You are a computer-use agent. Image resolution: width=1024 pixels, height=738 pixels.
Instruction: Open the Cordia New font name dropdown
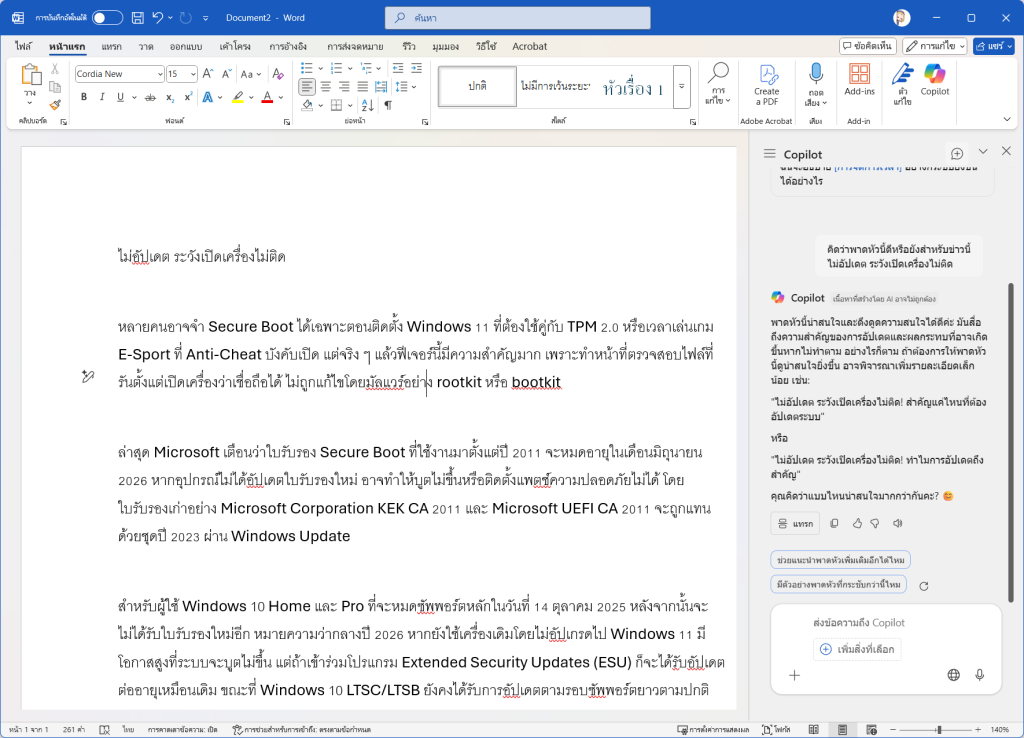pyautogui.click(x=160, y=74)
